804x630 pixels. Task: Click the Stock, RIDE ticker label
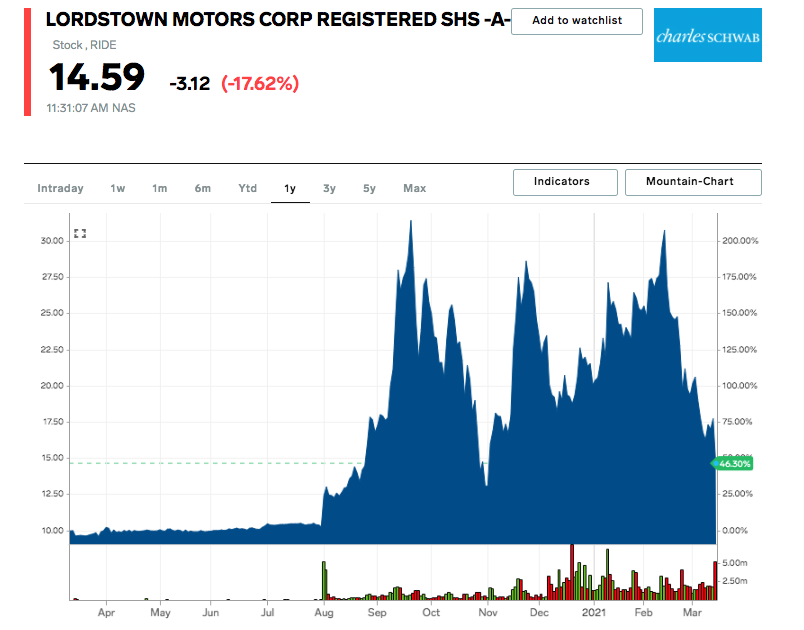click(x=84, y=45)
